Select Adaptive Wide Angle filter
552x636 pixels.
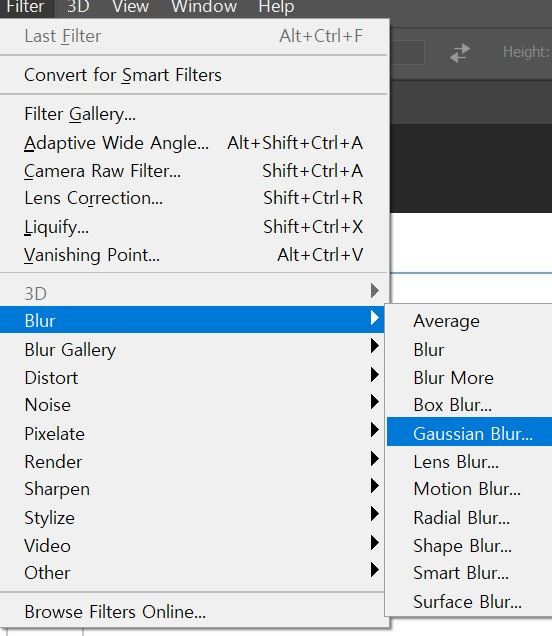click(x=193, y=143)
